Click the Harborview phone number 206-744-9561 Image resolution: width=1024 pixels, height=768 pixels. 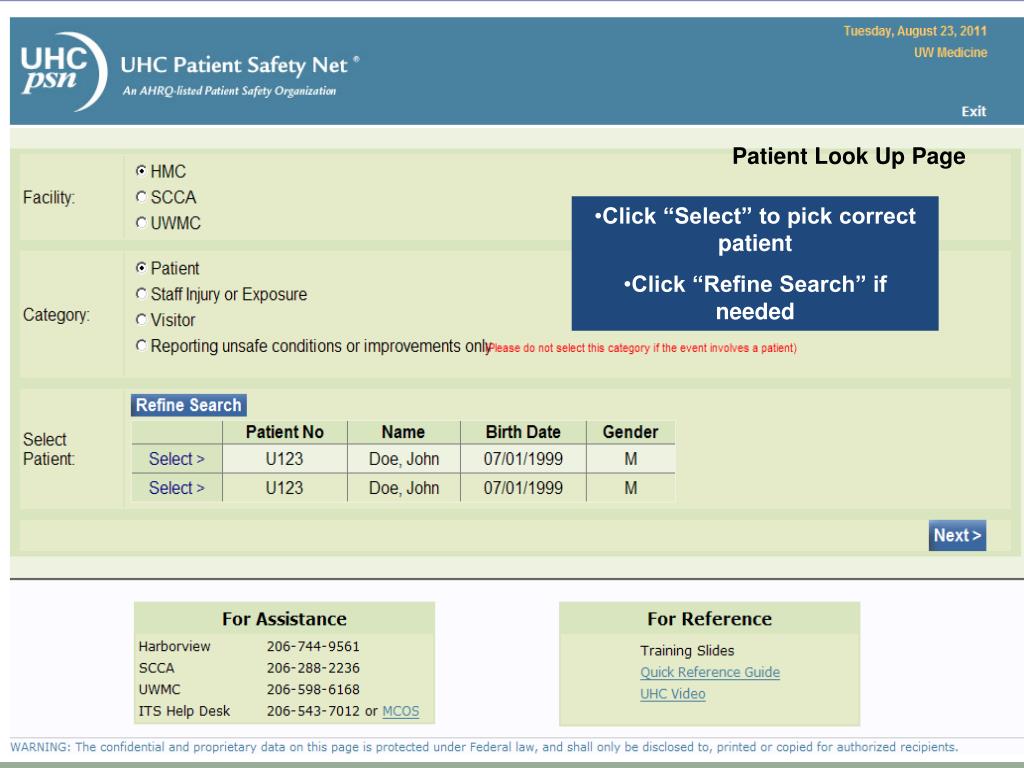point(313,647)
